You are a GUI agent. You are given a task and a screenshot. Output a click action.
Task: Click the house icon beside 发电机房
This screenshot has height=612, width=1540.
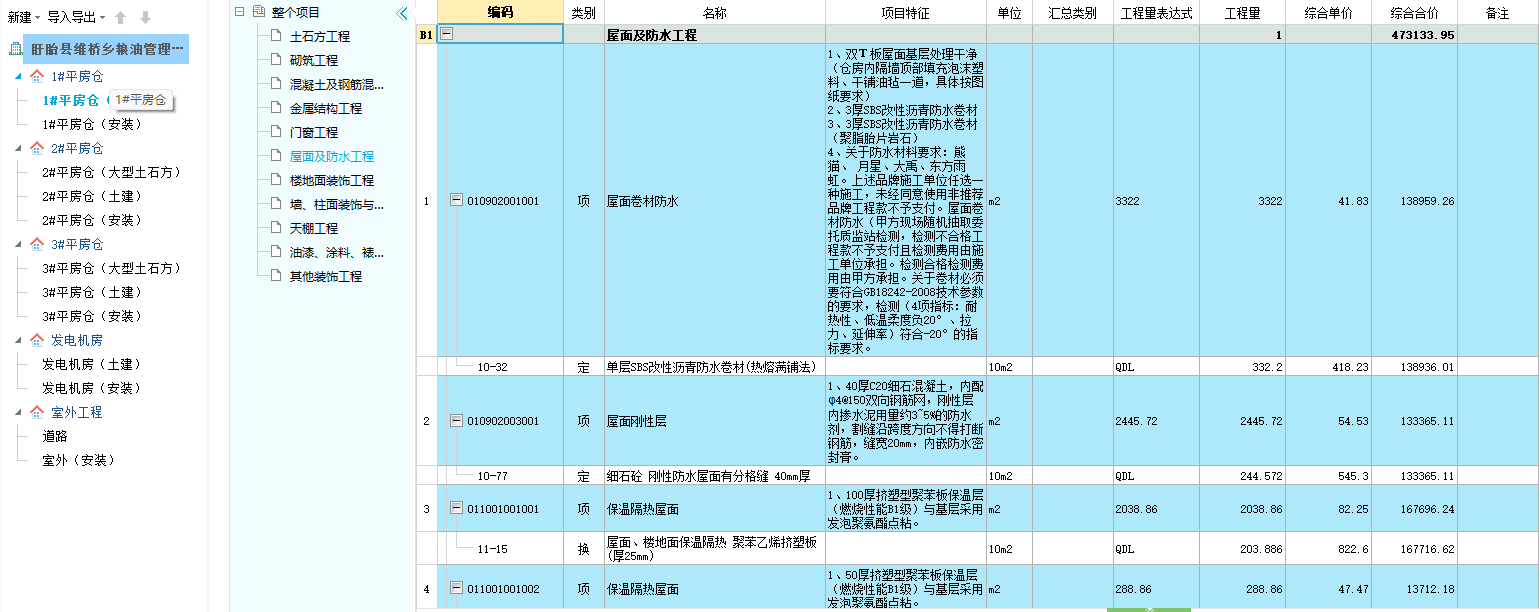point(37,340)
